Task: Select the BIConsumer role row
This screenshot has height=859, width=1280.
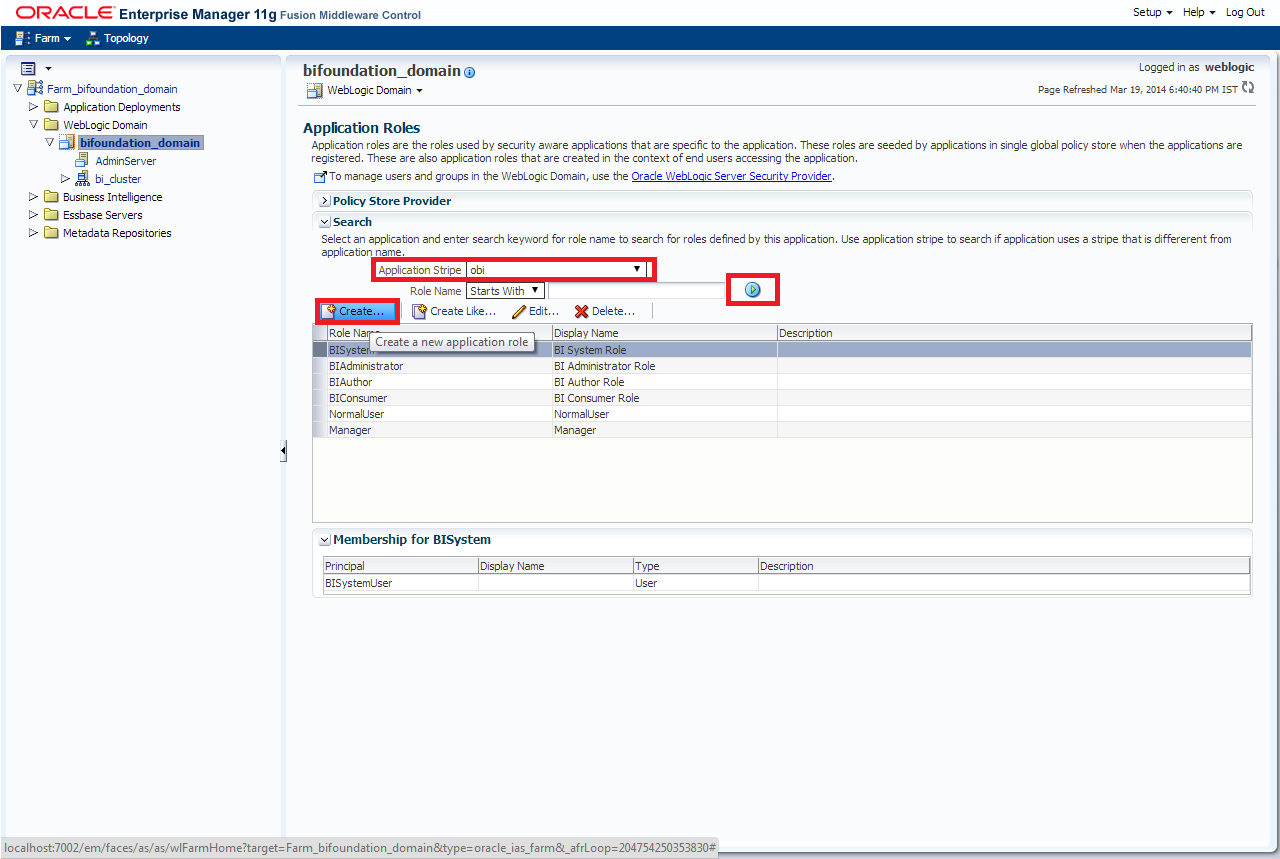Action: (782, 398)
